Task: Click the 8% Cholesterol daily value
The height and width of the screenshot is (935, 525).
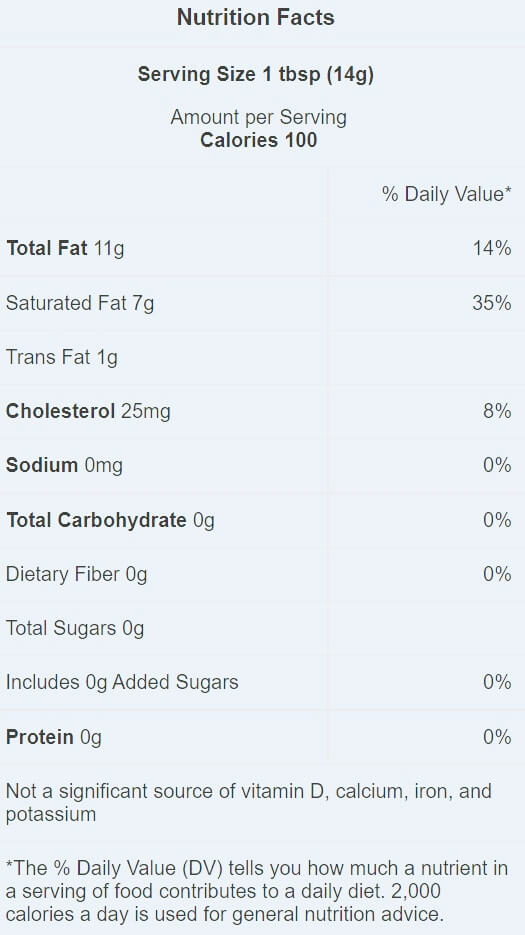Action: click(497, 411)
